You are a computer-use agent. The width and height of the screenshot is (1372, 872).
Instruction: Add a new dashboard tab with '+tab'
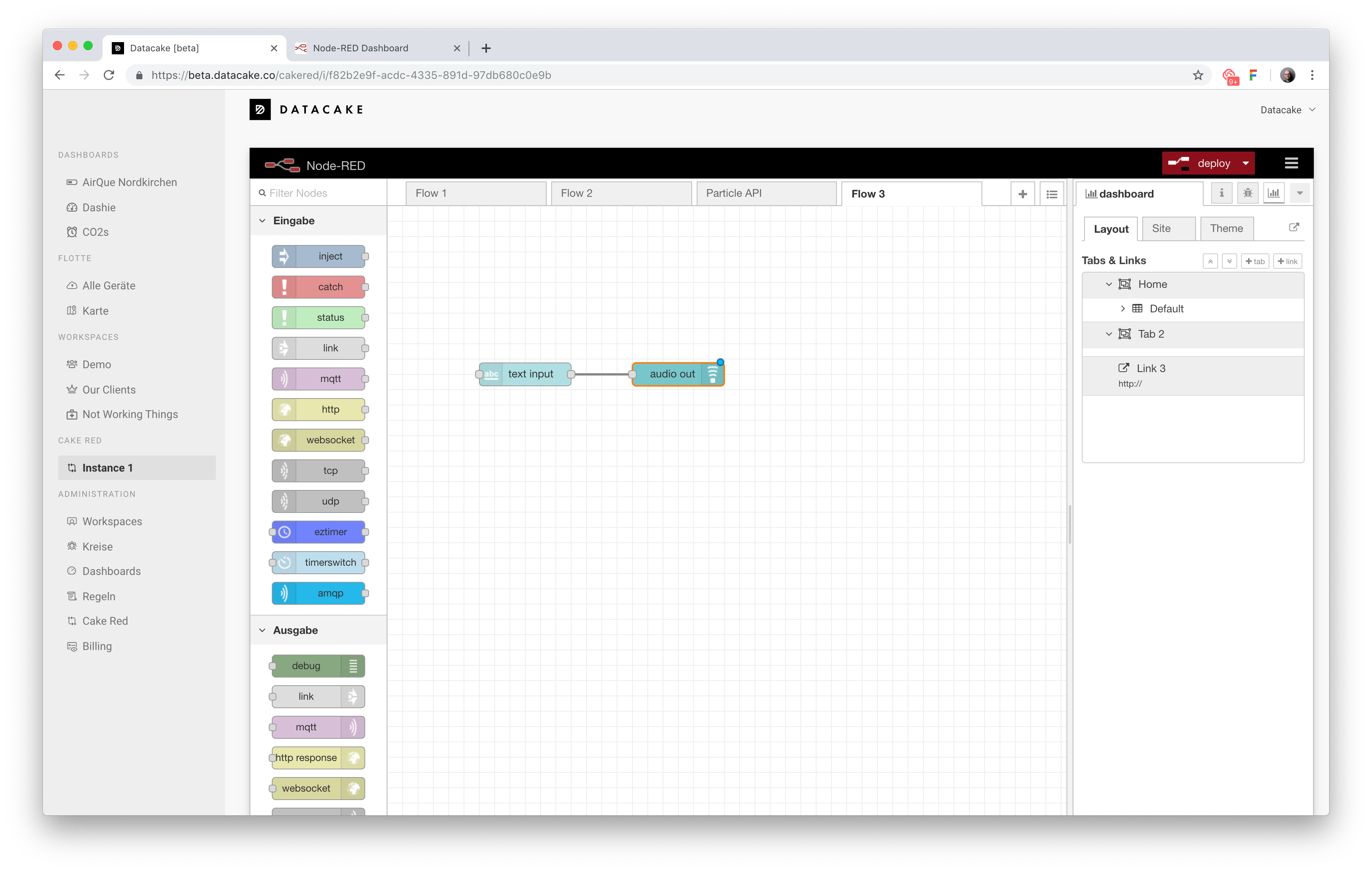point(1255,261)
